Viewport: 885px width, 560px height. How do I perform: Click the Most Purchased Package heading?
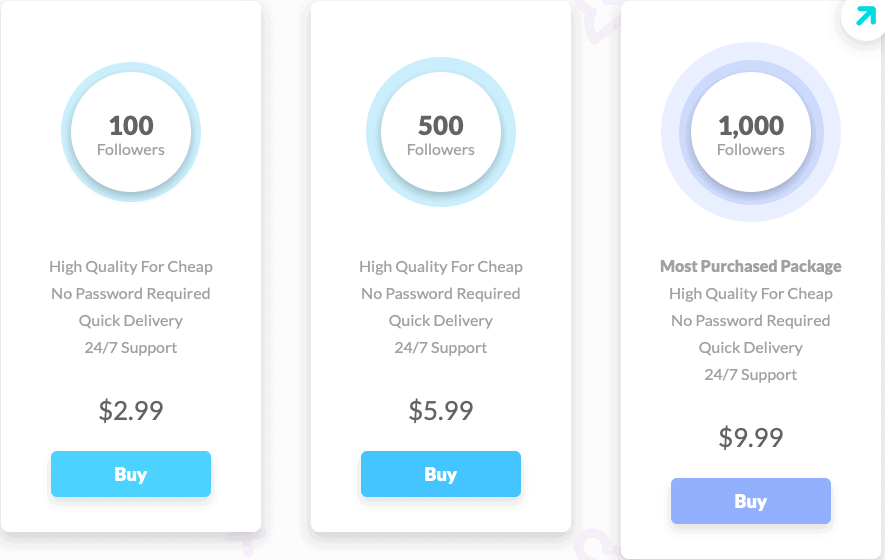[751, 266]
